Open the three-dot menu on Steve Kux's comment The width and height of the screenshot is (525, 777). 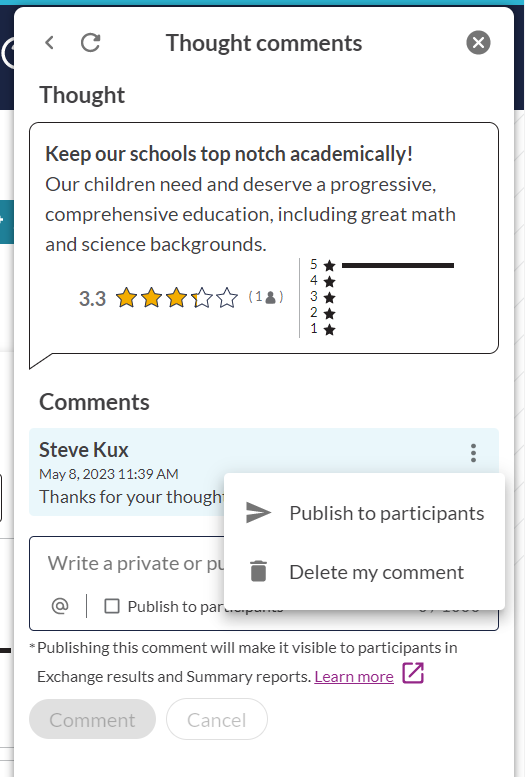473,453
